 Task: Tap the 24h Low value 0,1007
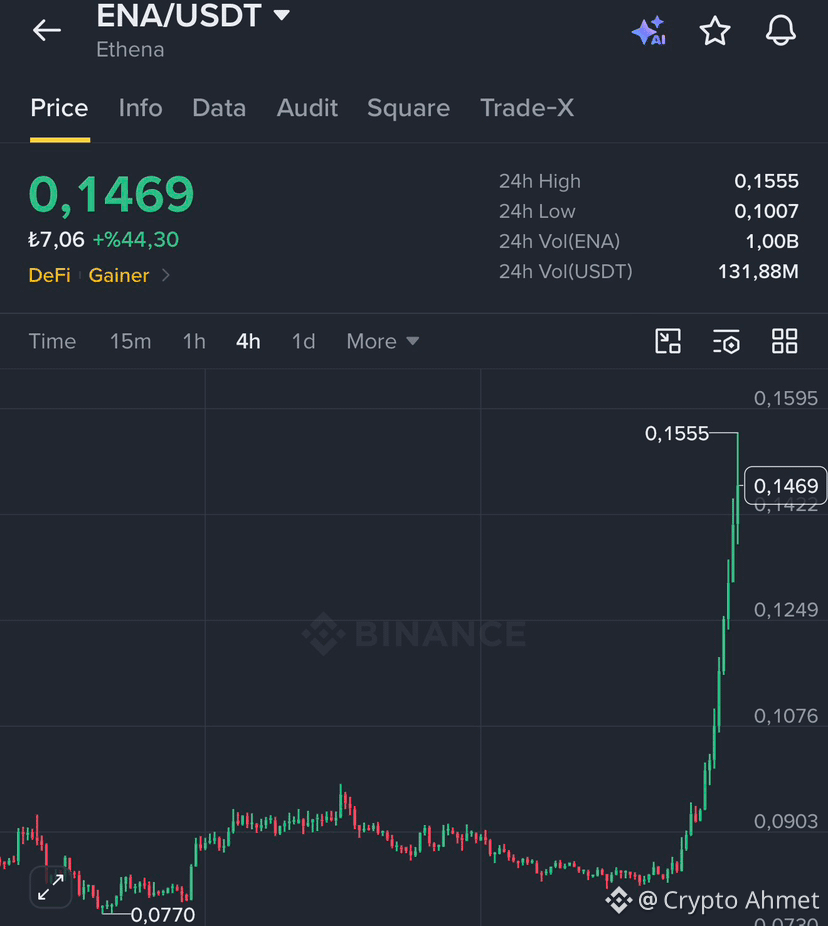pos(766,211)
